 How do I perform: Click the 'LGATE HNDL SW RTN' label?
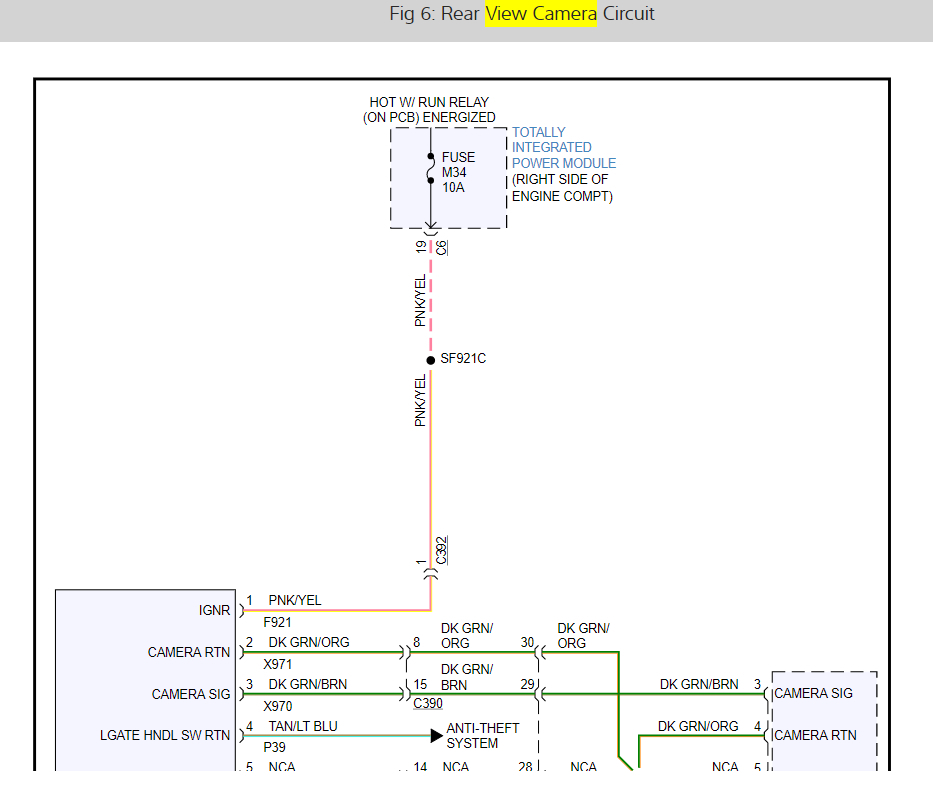point(165,736)
